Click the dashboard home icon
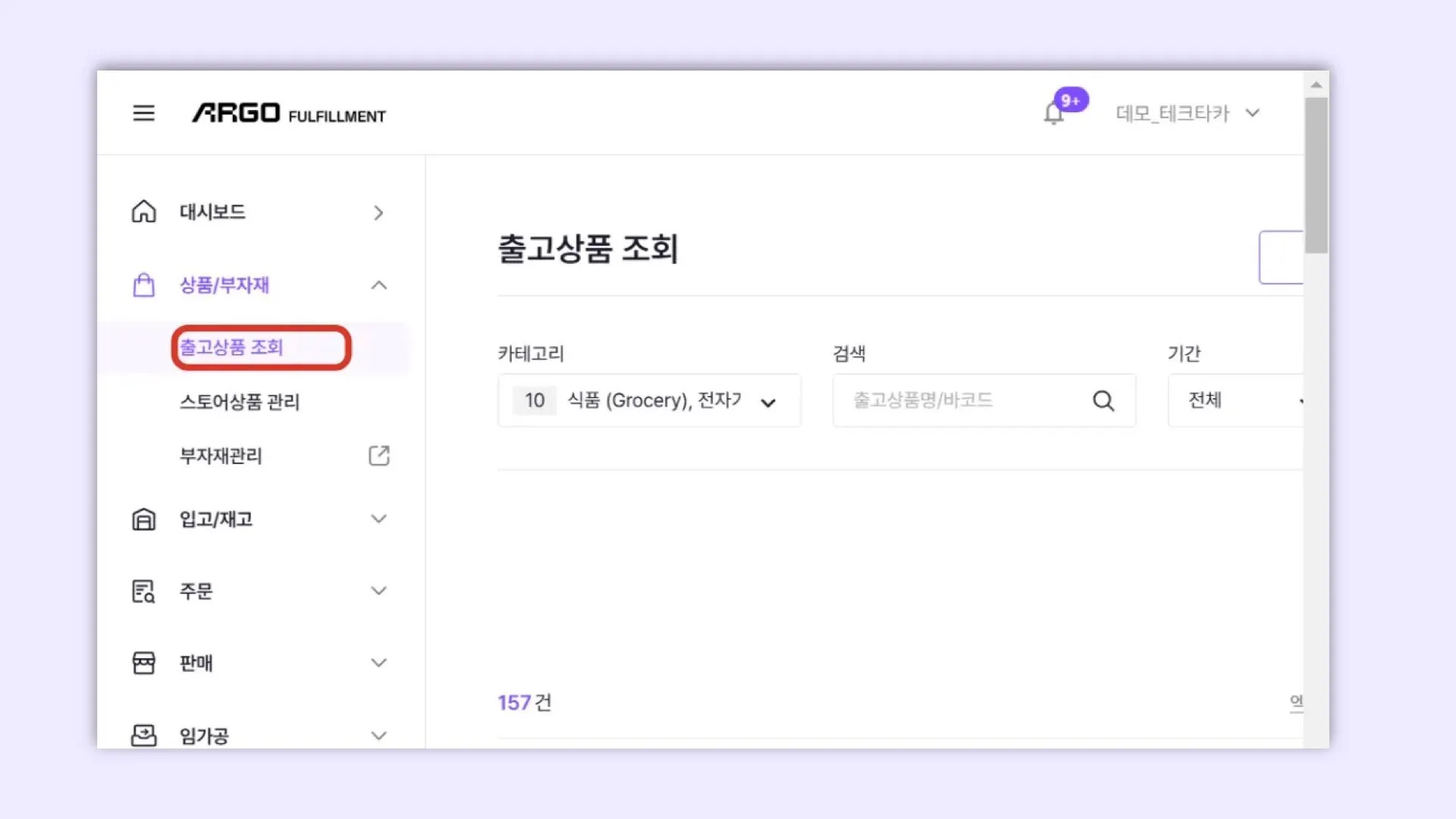The height and width of the screenshot is (819, 1456). tap(143, 212)
